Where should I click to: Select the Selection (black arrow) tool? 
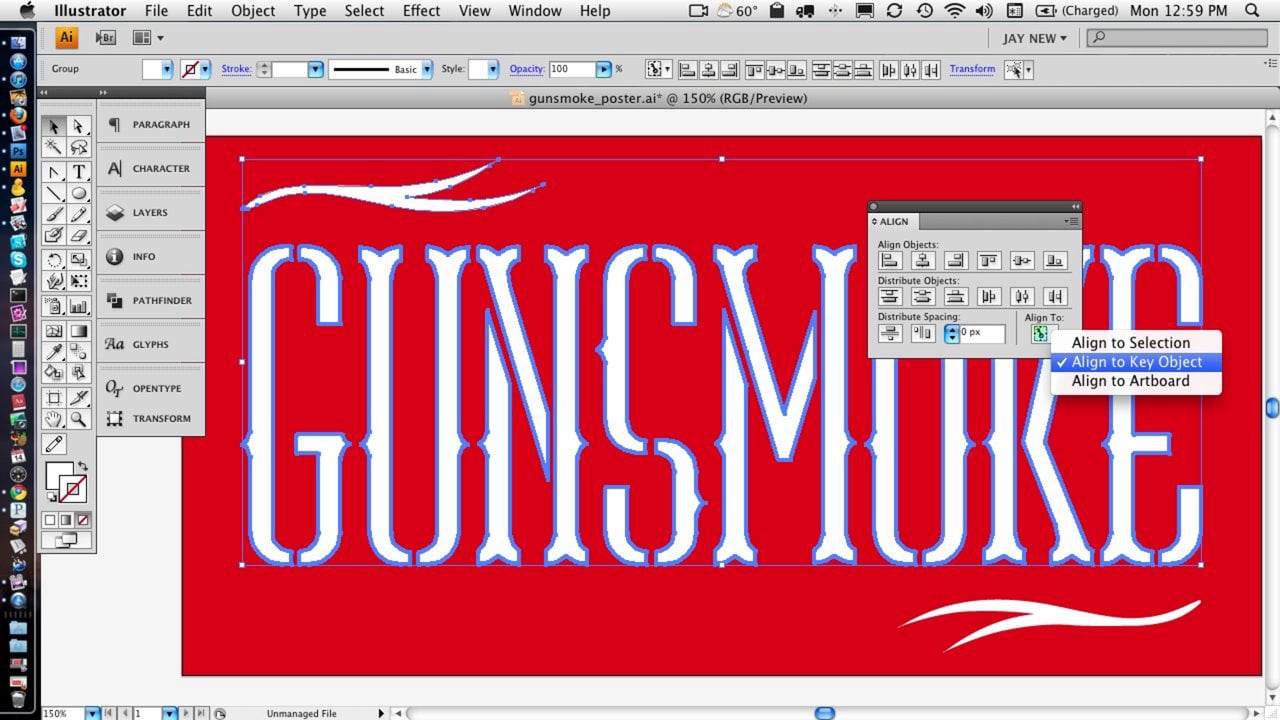pos(54,127)
